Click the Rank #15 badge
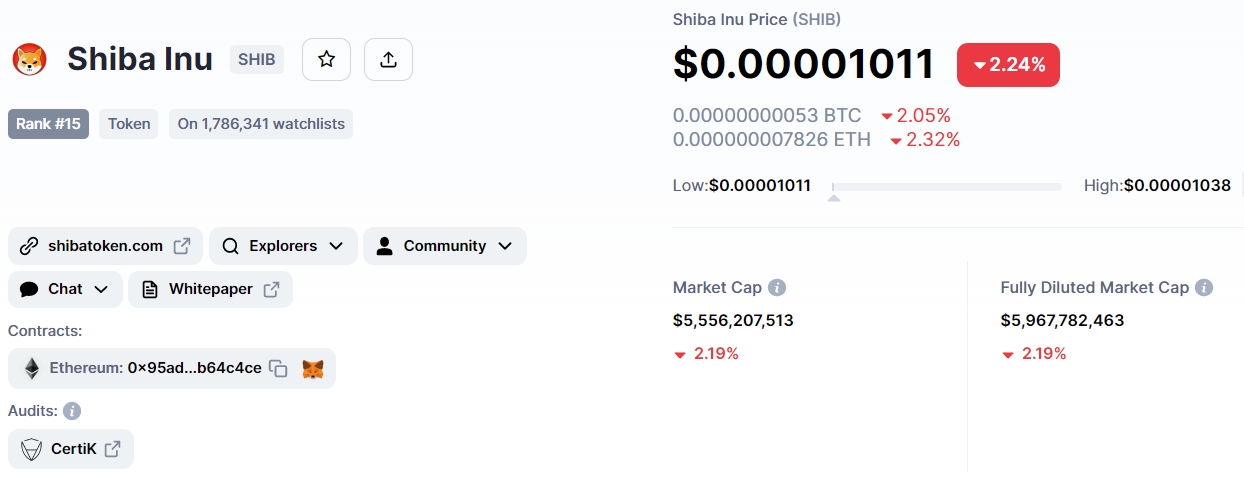The image size is (1244, 486). point(49,124)
